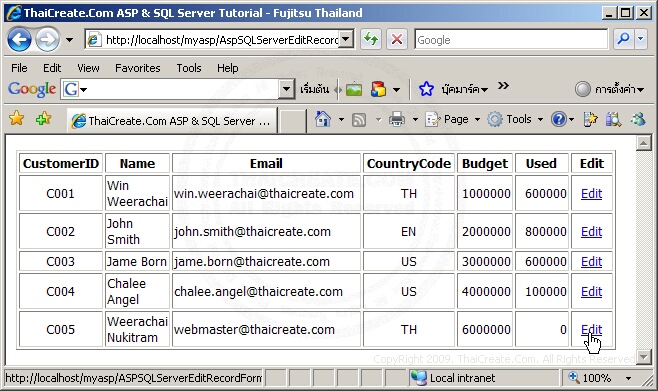Open the Tools gear command menu
Image resolution: width=658 pixels, height=391 pixels.
click(x=515, y=120)
